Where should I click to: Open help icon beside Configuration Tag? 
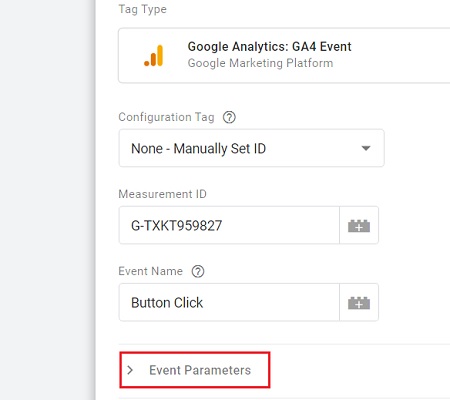coord(229,117)
